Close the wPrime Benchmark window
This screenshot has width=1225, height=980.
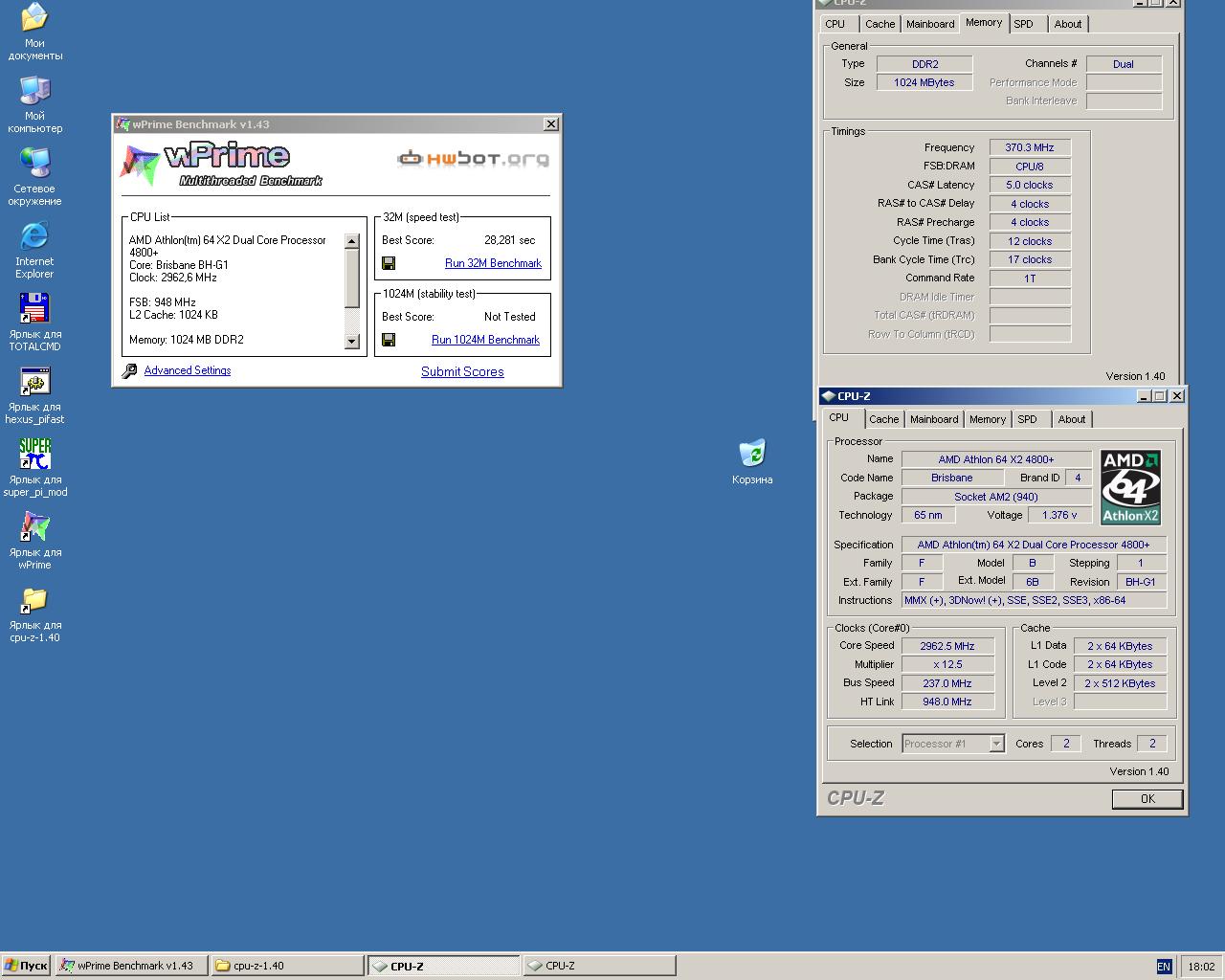pos(551,123)
